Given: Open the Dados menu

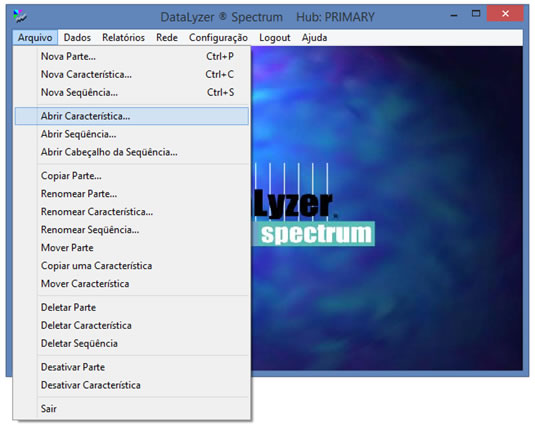Looking at the screenshot, I should point(77,38).
